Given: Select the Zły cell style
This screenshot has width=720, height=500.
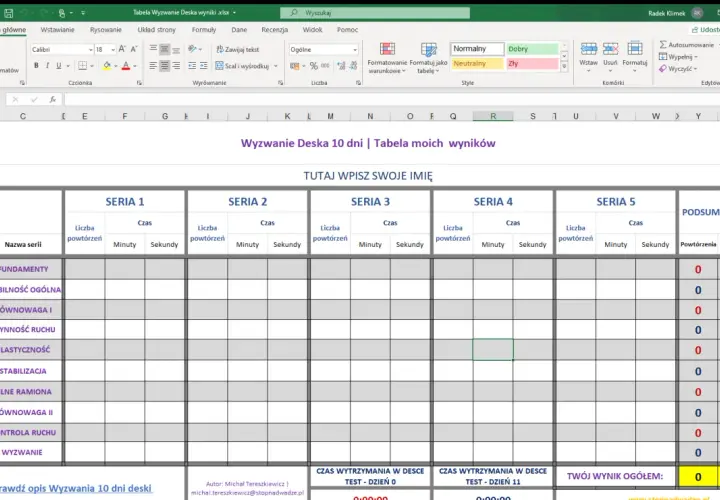Looking at the screenshot, I should pos(533,63).
